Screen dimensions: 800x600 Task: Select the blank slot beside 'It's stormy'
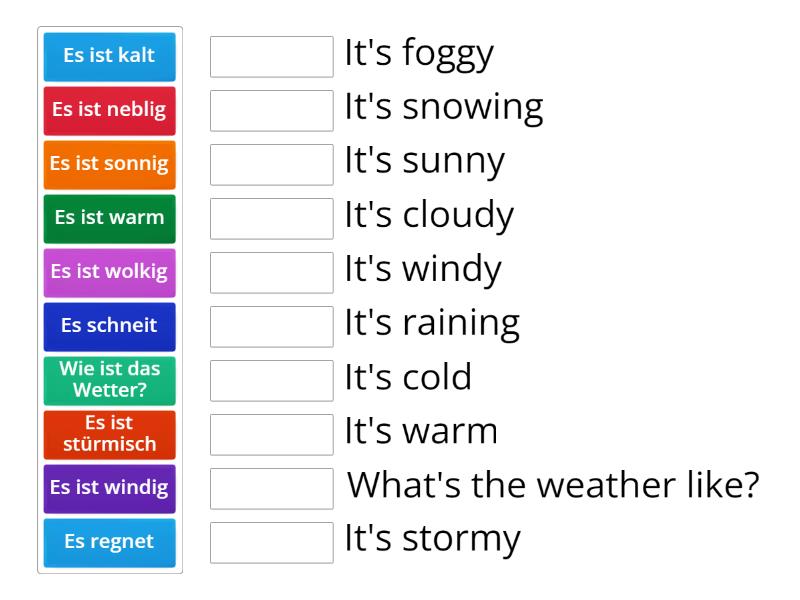coord(272,543)
